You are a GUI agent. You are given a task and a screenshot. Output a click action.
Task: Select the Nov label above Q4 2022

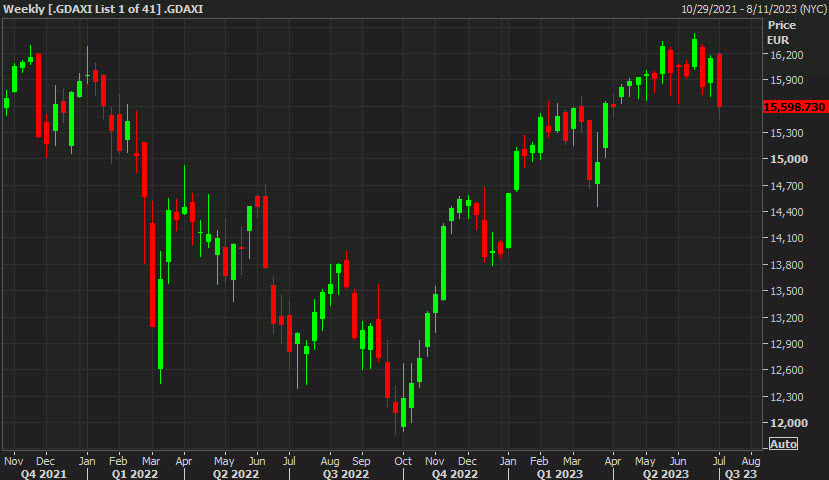435,461
